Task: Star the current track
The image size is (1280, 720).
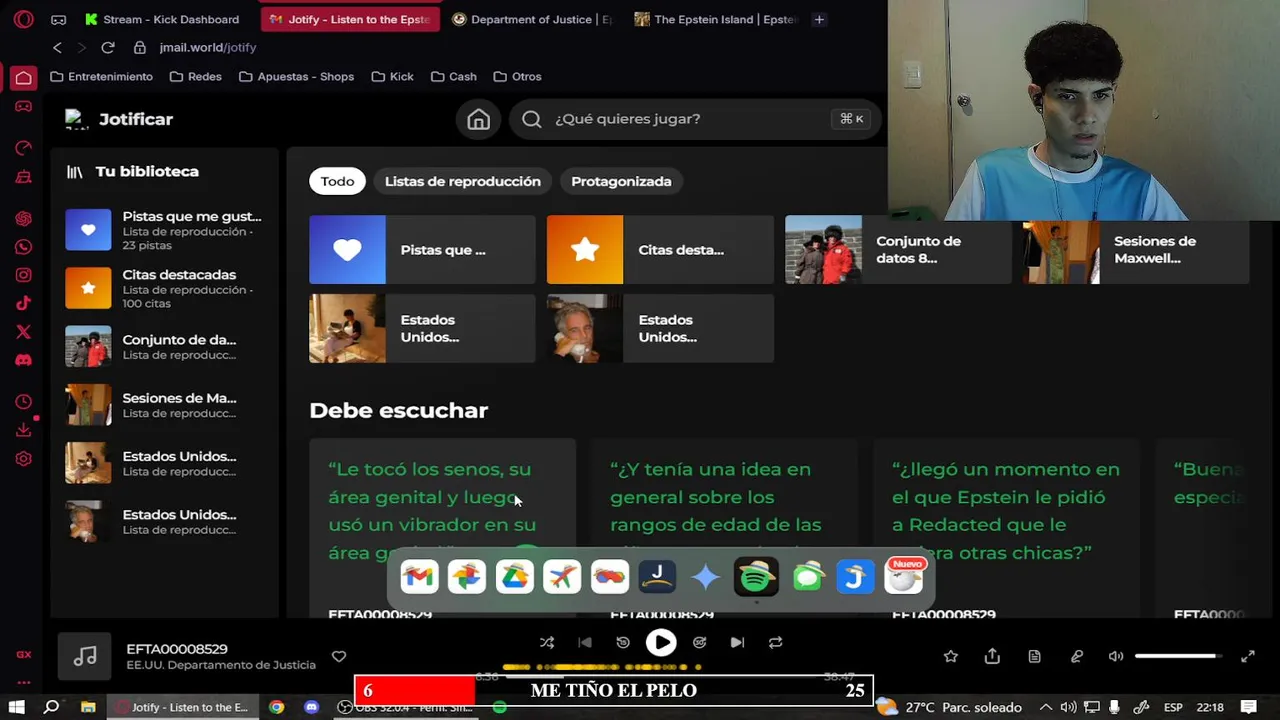Action: point(950,656)
